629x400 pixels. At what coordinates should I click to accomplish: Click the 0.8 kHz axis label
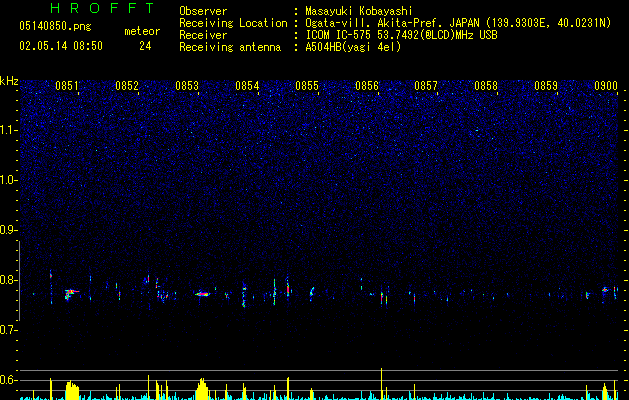(x=9, y=280)
